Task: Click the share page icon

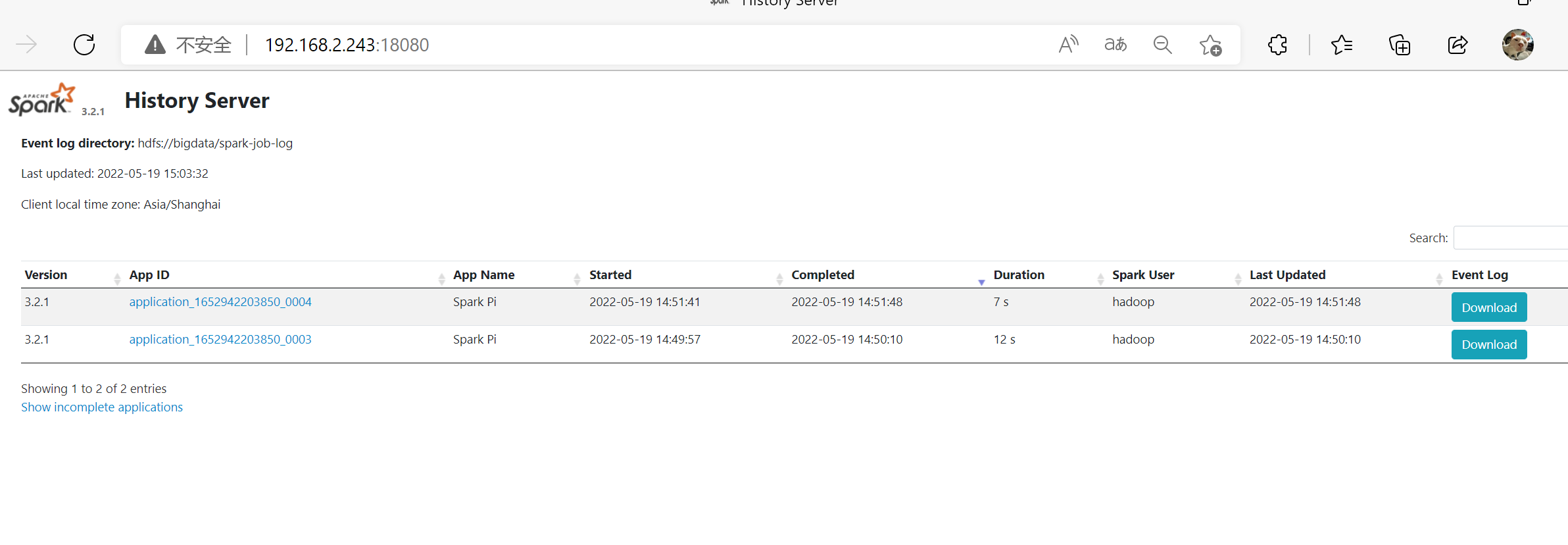Action: 1458,45
